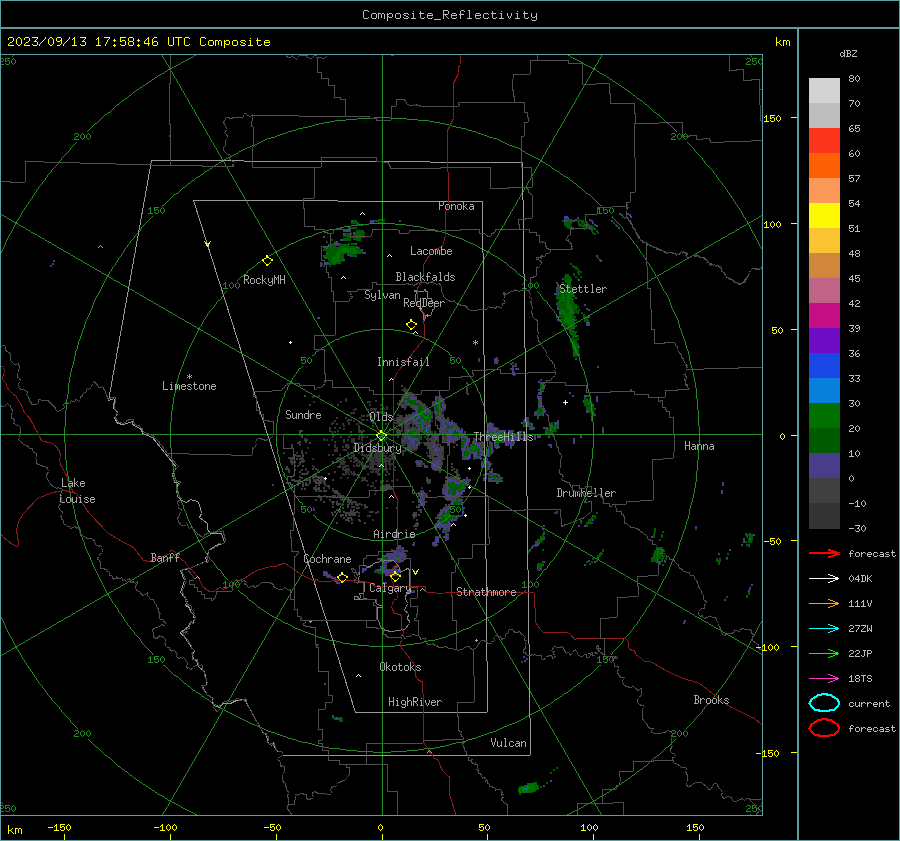Select the lightest gray 70-80 dBZ swatch
This screenshot has height=841, width=900.
(824, 91)
